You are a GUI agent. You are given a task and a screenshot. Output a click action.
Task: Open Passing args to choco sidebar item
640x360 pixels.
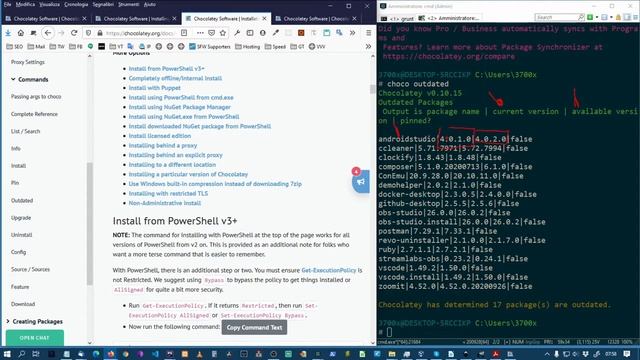click(x=36, y=96)
